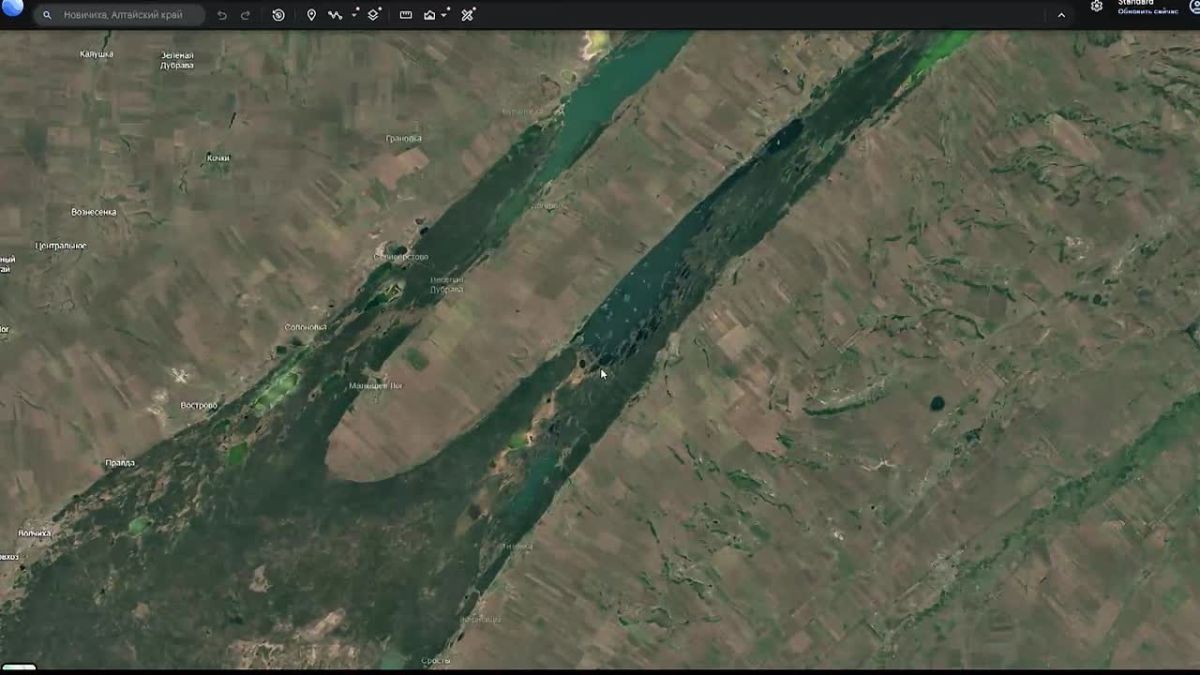The image size is (1200, 675).
Task: Select the Draw path or polygon tool
Action: (x=335, y=15)
